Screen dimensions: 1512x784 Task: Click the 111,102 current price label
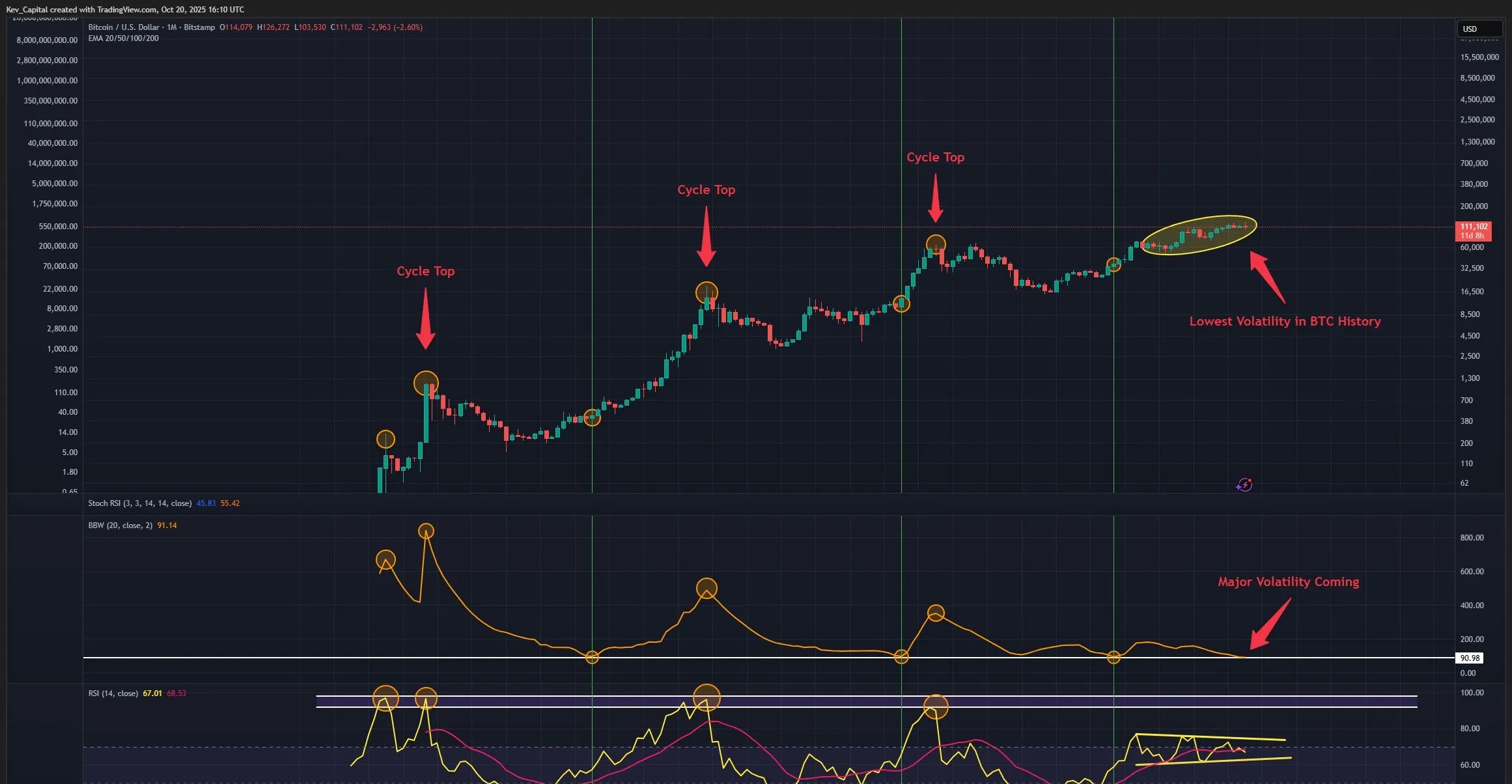tap(1474, 227)
